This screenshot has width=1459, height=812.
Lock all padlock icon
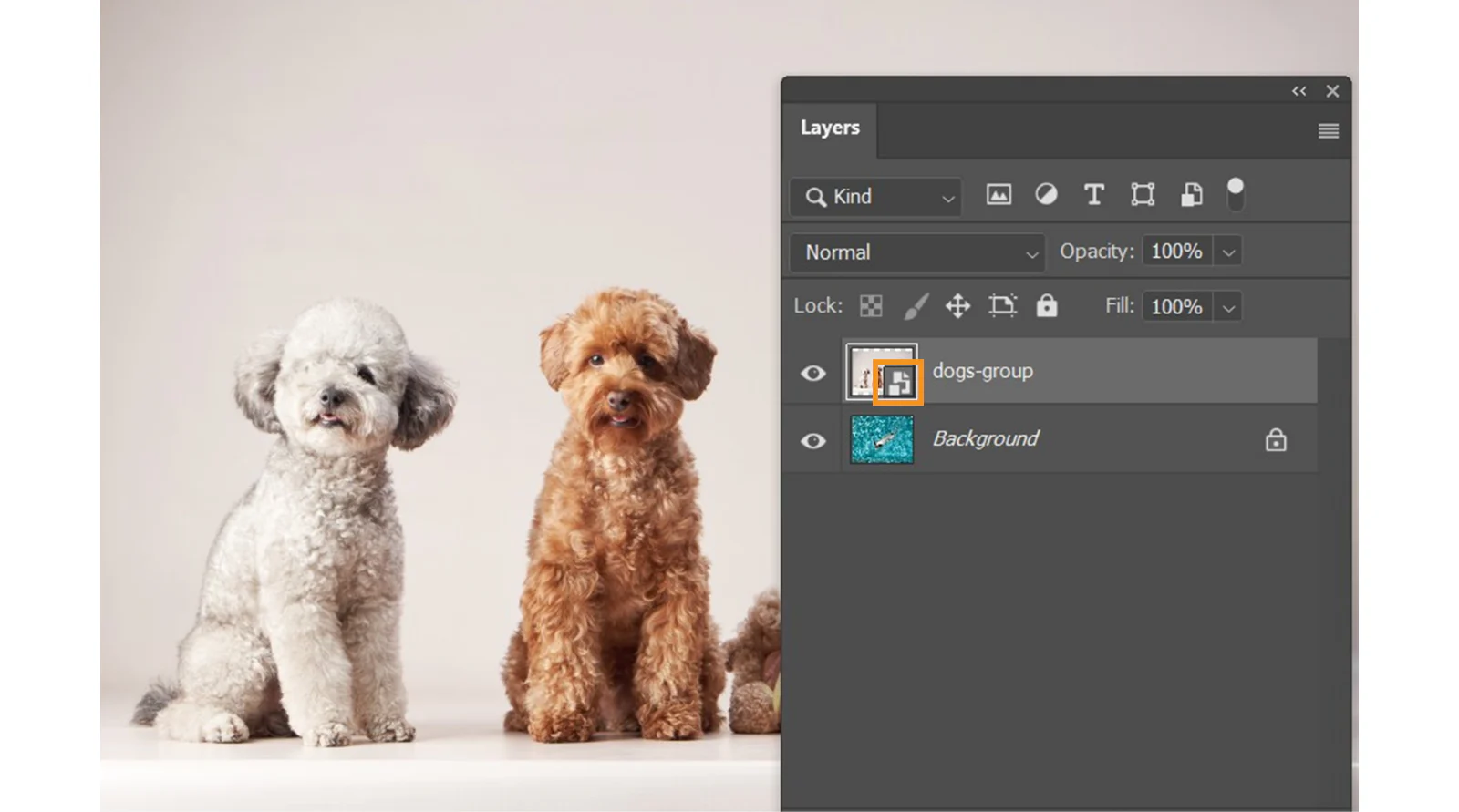click(1047, 305)
